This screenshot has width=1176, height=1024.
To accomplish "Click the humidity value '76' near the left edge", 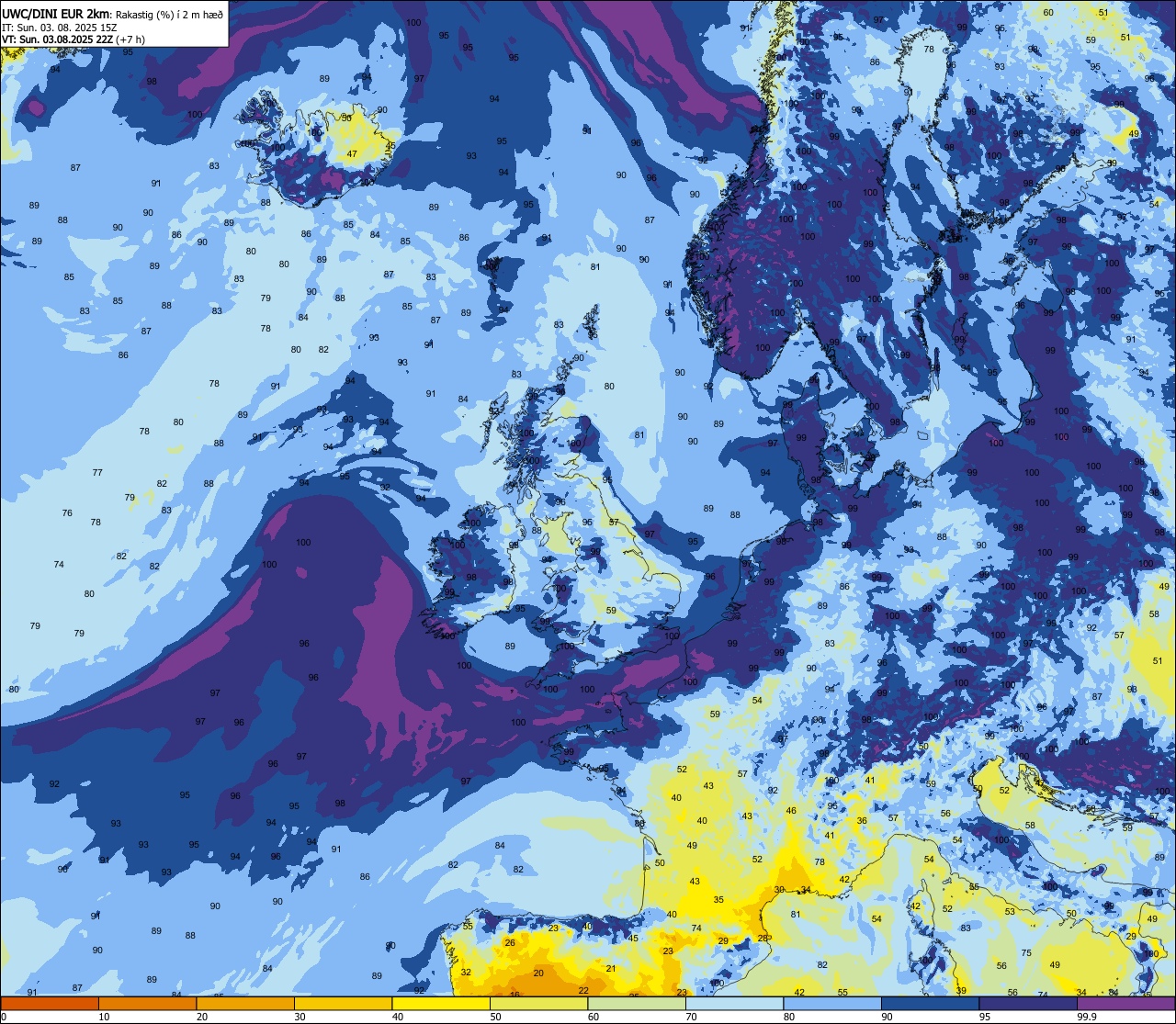I will (67, 512).
